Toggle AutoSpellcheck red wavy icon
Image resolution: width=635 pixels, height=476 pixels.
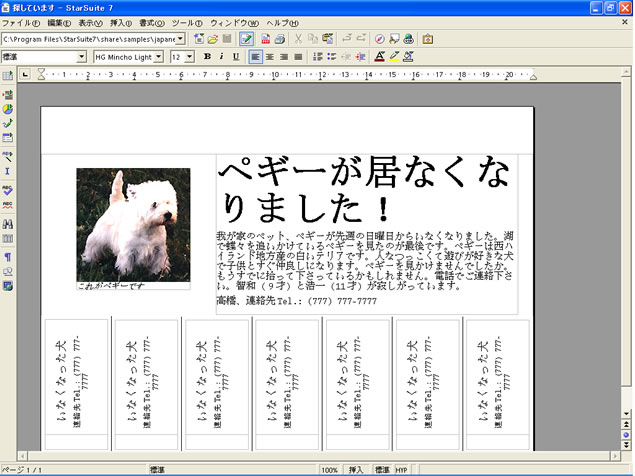pos(8,205)
